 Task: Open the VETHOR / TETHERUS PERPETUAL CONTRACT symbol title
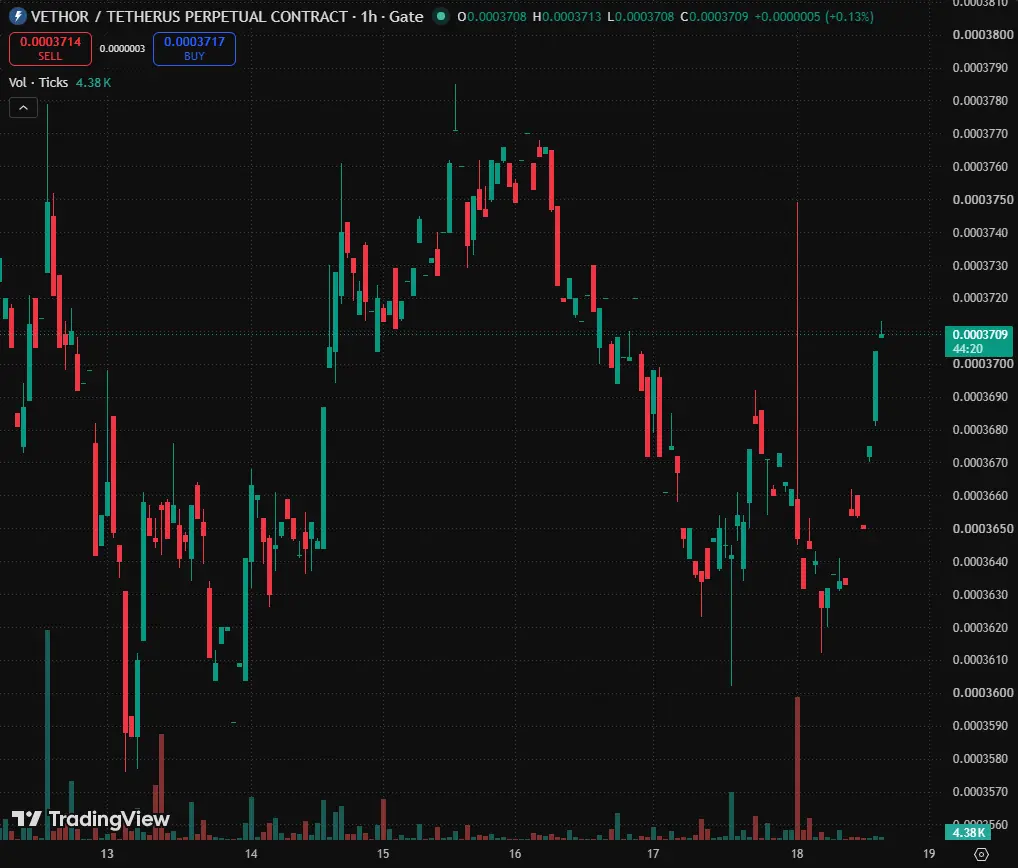point(189,16)
